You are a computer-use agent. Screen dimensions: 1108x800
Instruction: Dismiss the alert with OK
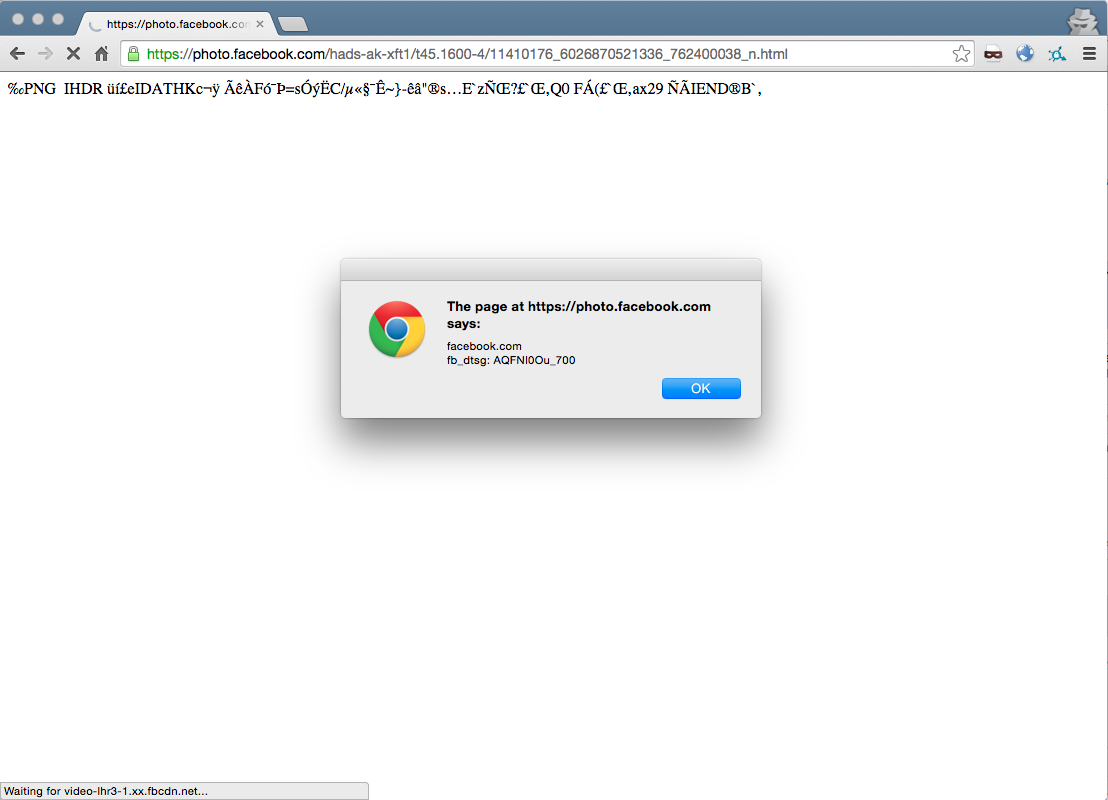(x=701, y=389)
